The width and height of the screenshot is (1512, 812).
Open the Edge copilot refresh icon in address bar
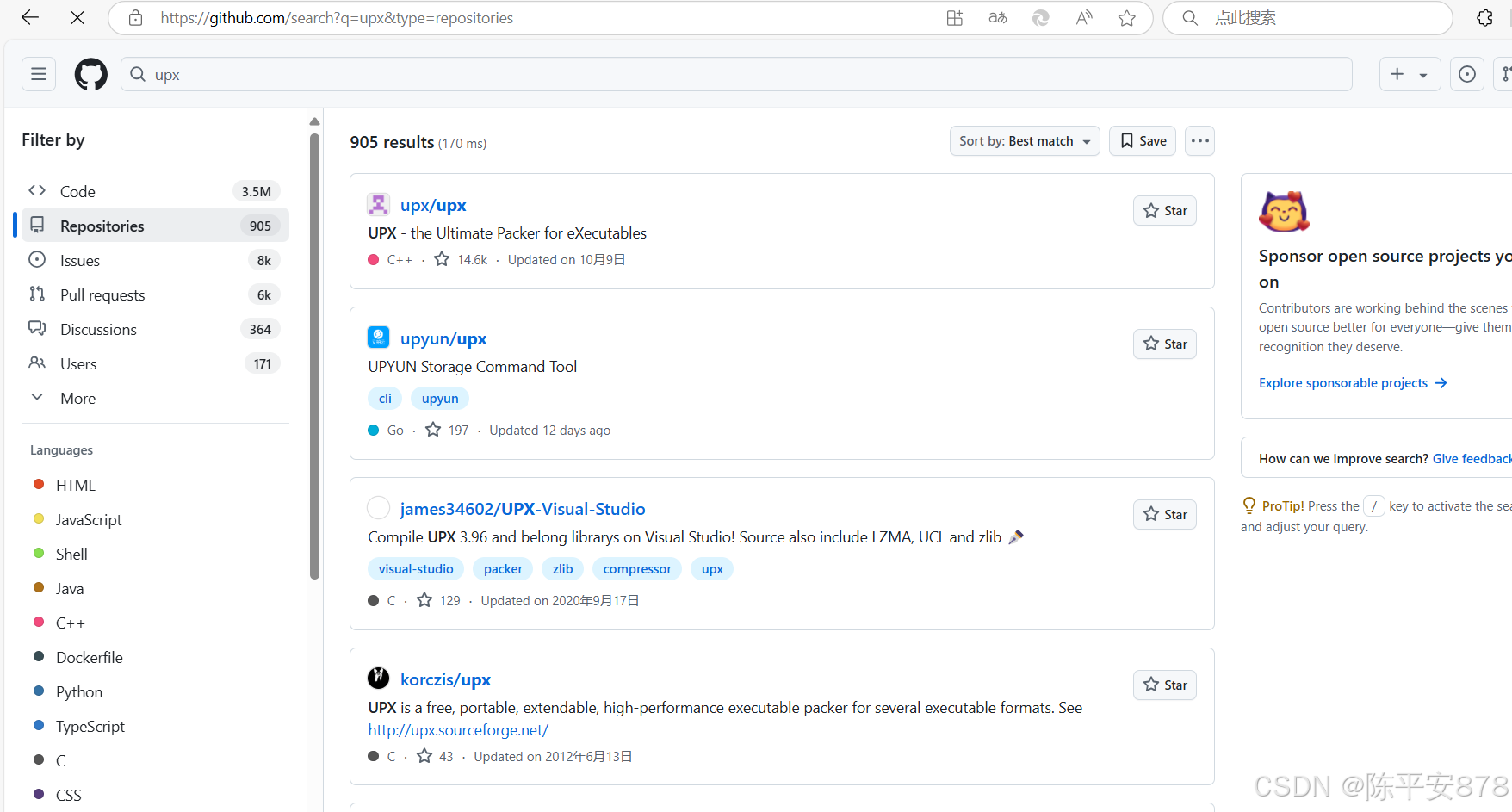click(1040, 18)
